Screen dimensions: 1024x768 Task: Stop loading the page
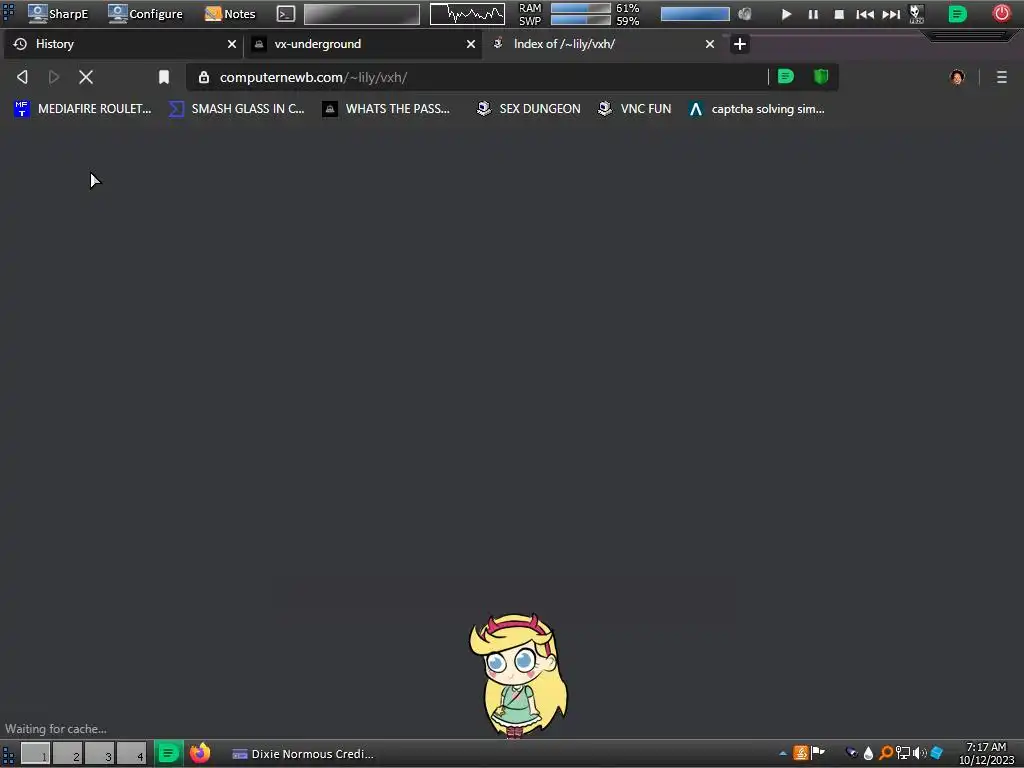tap(86, 77)
